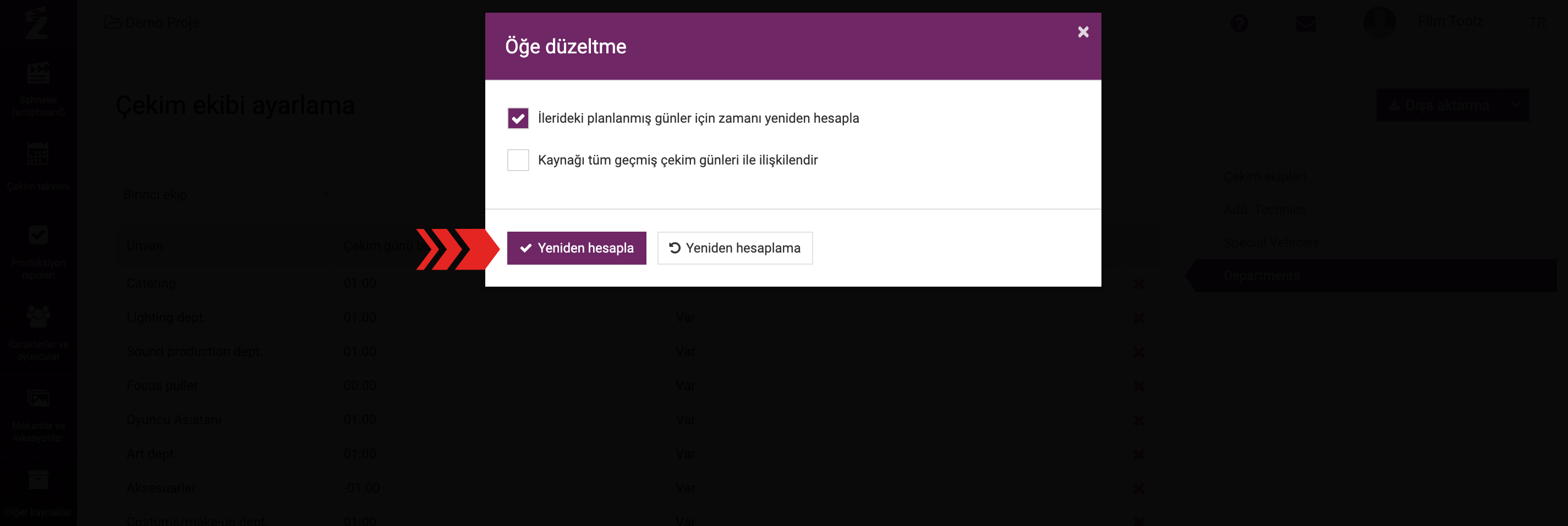
Task: Expand the Dışa aktarma dropdown arrow
Action: (x=1516, y=105)
